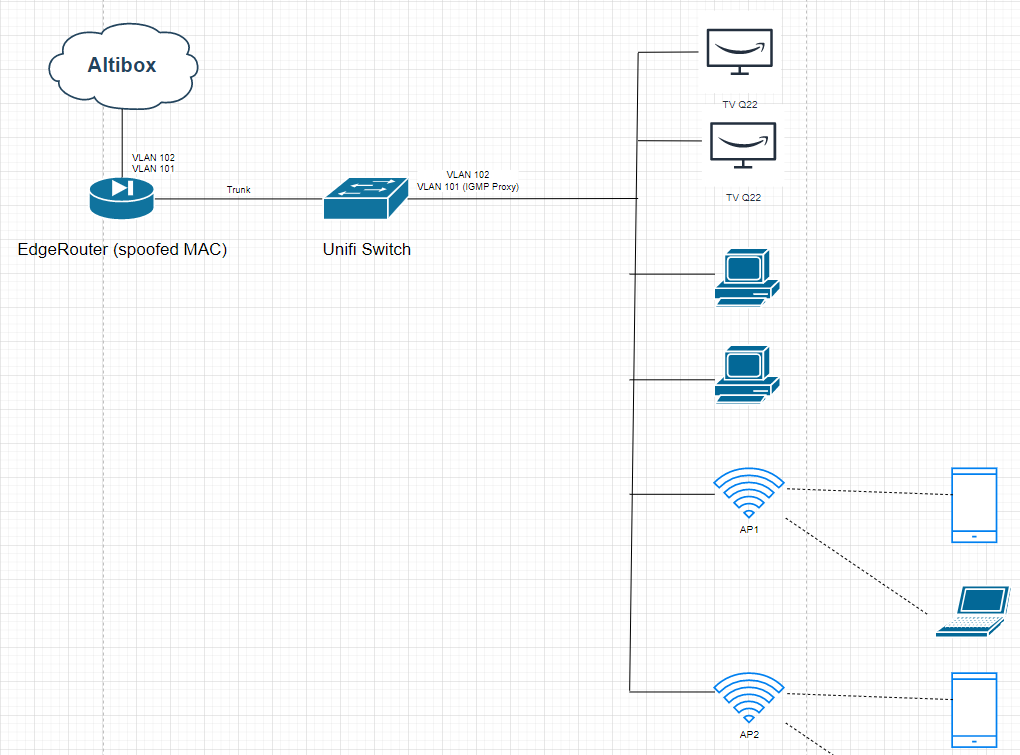This screenshot has width=1020, height=755.
Task: Click the 'AP2' text label
Action: (x=749, y=734)
